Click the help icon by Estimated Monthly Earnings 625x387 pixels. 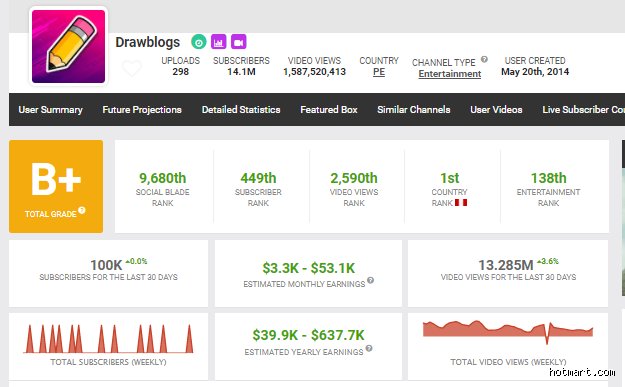click(x=371, y=280)
